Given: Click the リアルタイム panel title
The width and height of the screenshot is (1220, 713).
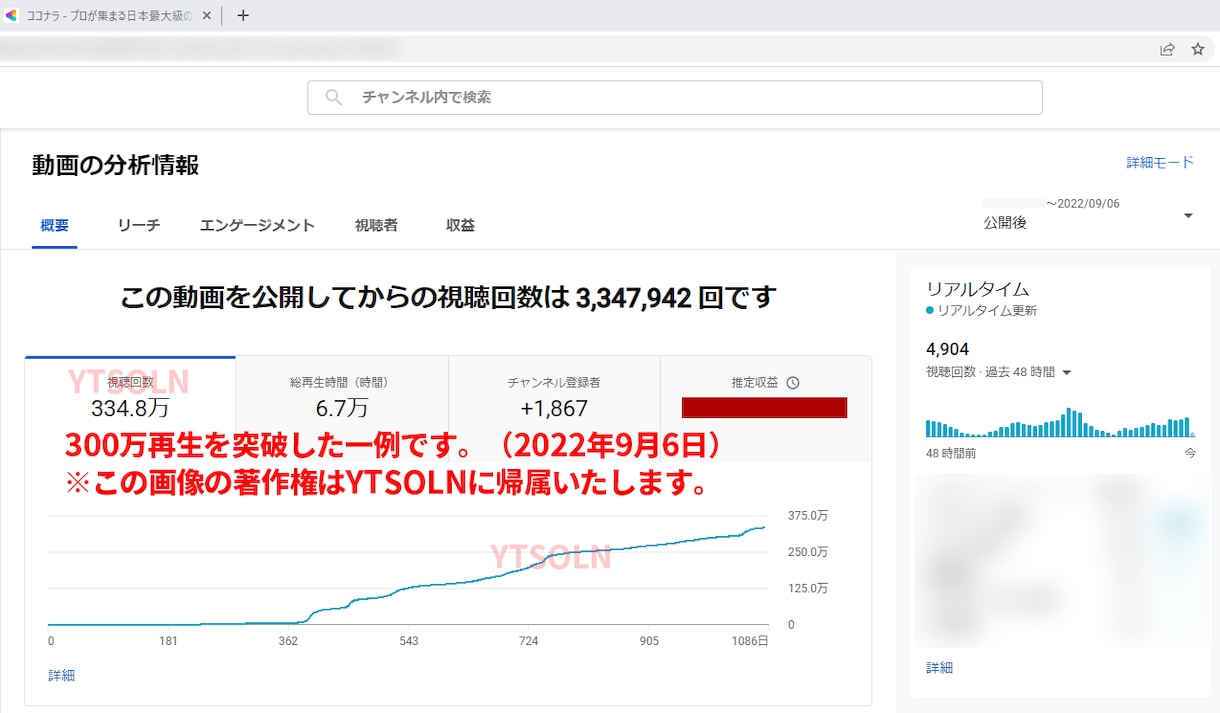Looking at the screenshot, I should (x=977, y=289).
